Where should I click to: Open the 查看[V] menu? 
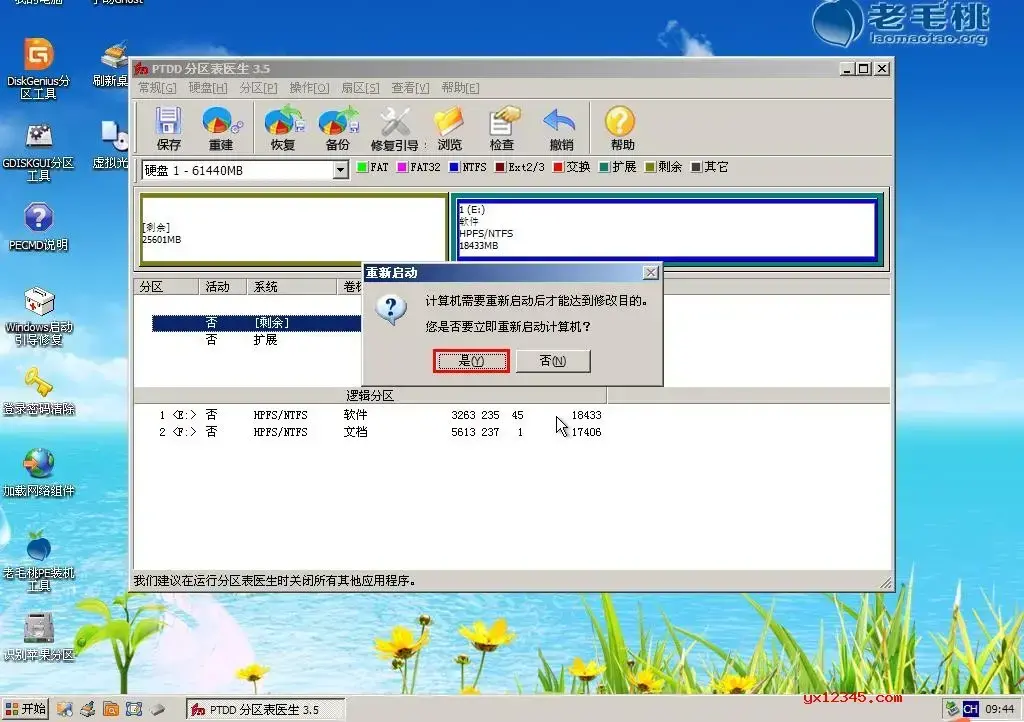(x=411, y=87)
